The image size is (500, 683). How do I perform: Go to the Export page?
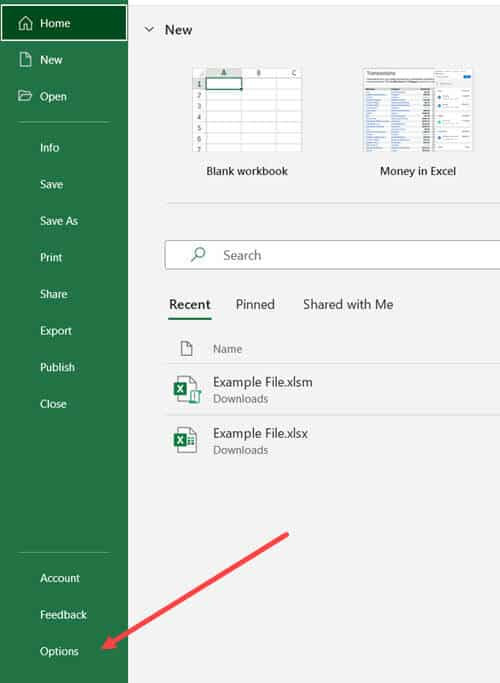(56, 331)
